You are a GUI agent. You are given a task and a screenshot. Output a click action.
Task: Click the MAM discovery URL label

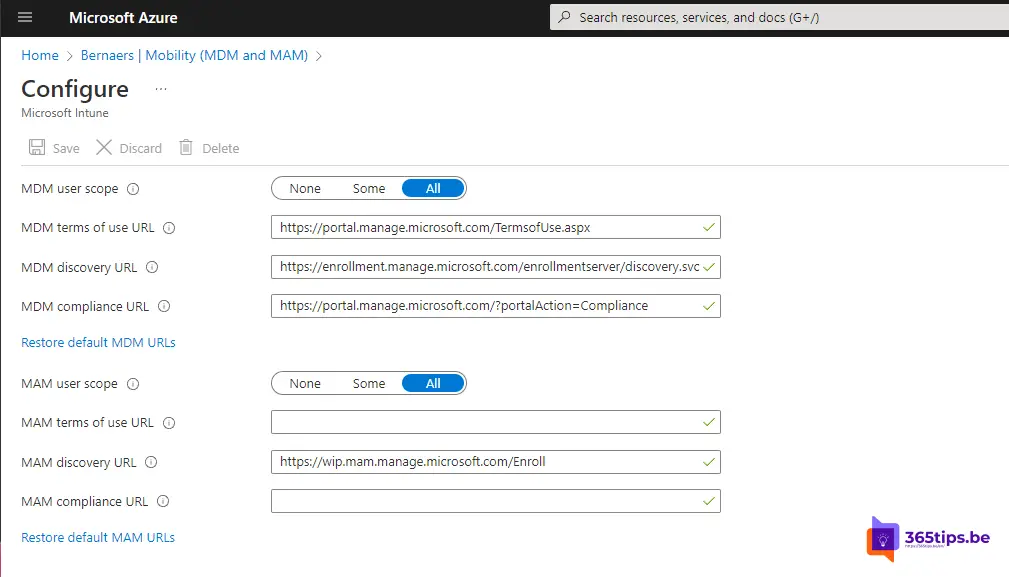click(79, 463)
